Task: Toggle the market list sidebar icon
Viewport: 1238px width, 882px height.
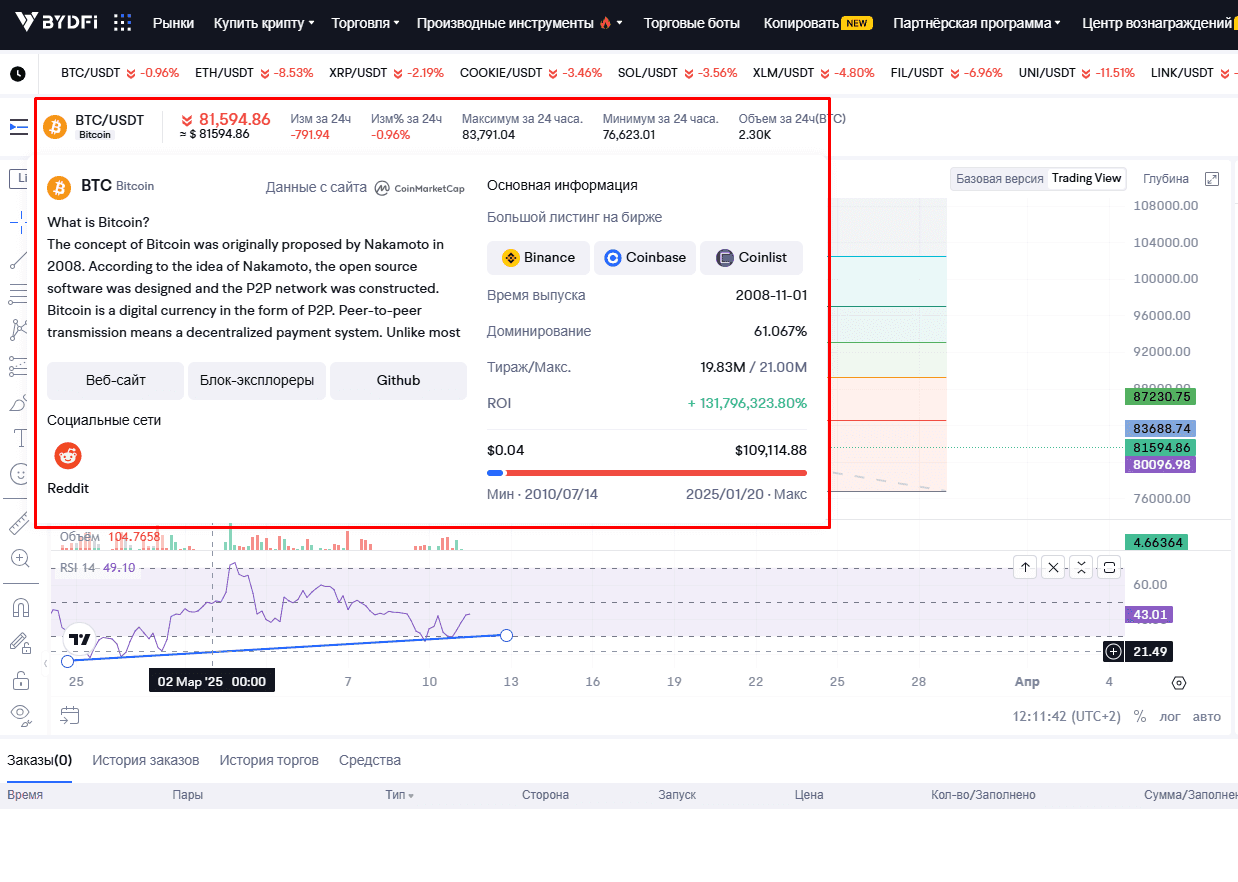Action: (18, 127)
